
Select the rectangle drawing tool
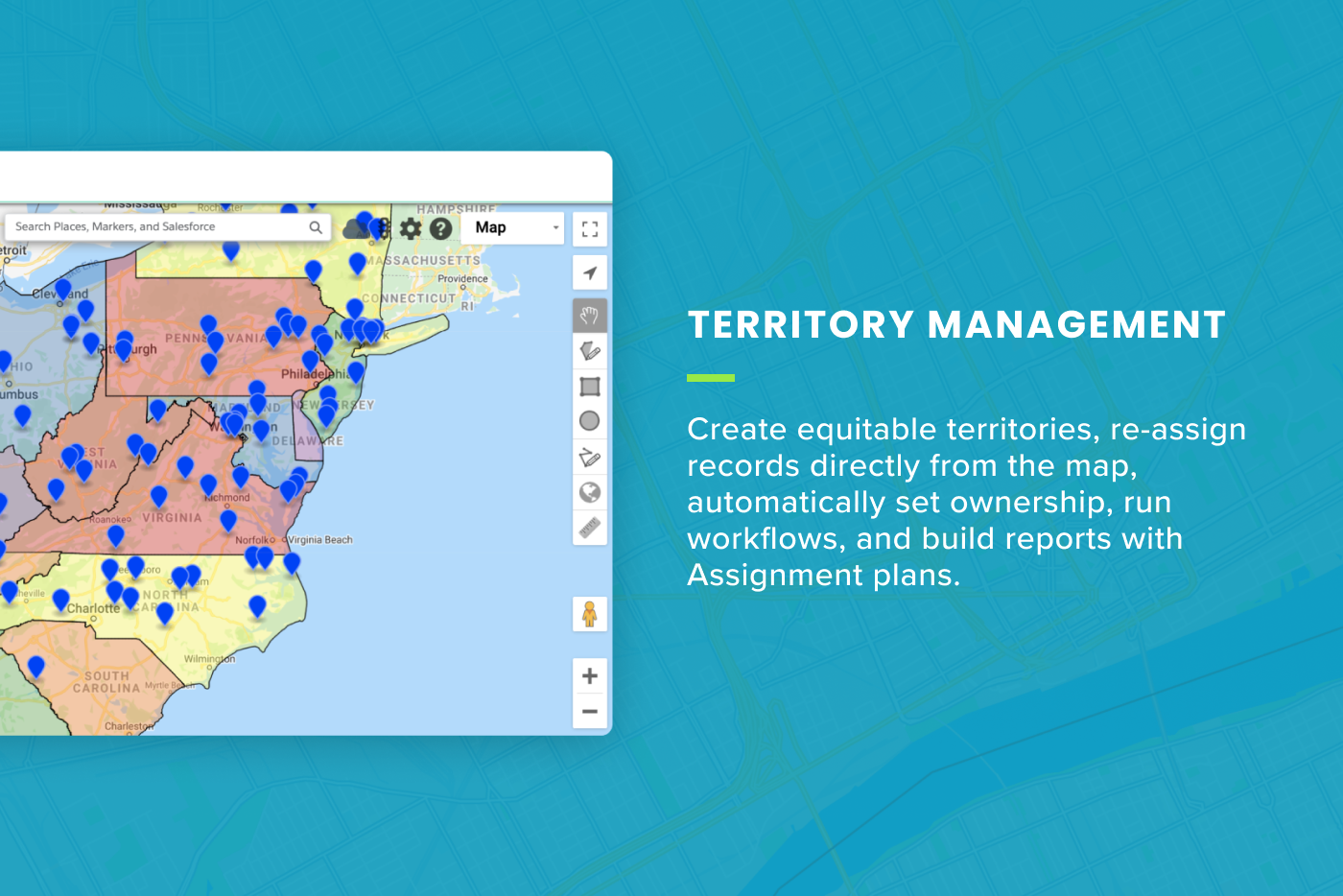coord(590,387)
